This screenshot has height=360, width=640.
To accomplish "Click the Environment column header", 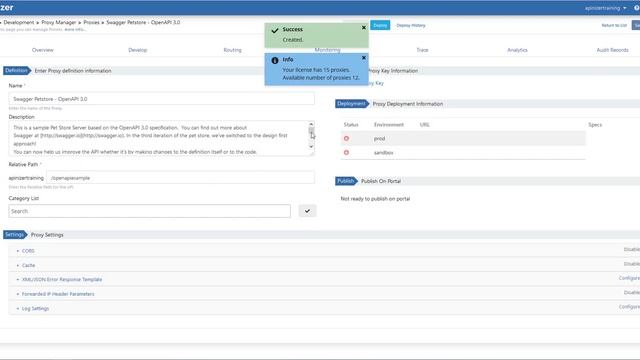I will 389,124.
